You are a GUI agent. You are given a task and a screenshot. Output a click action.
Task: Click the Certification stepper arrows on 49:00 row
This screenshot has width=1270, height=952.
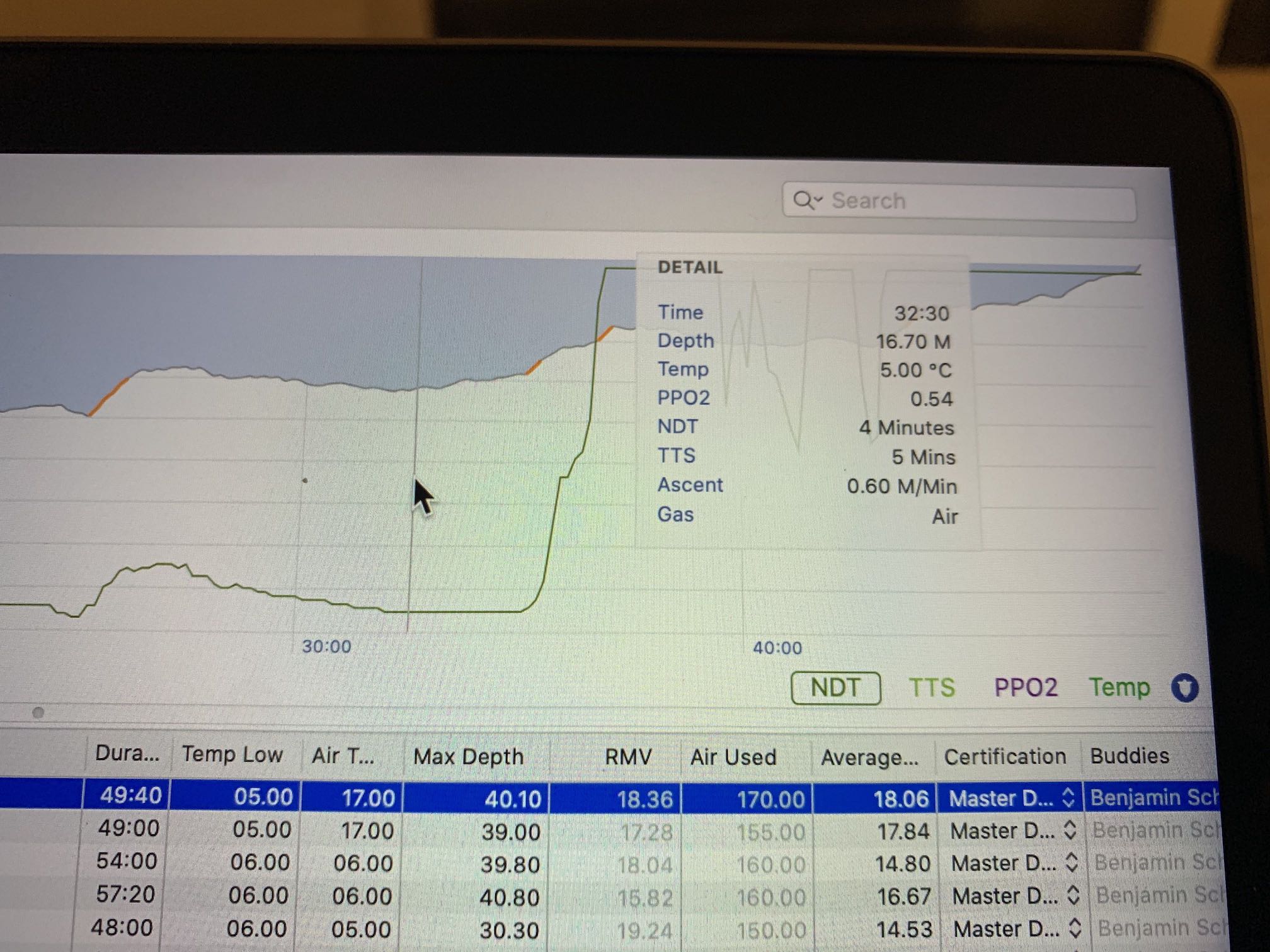[1070, 830]
